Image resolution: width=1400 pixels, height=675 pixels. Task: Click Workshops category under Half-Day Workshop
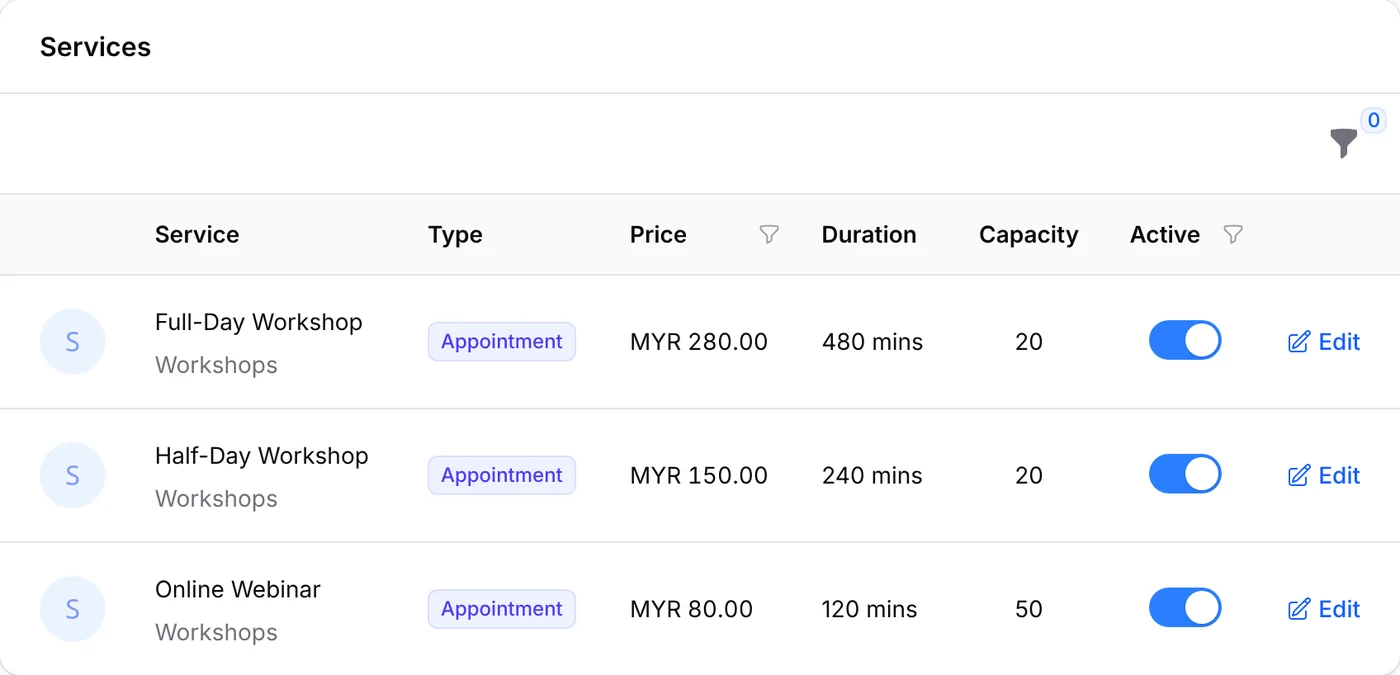click(216, 499)
